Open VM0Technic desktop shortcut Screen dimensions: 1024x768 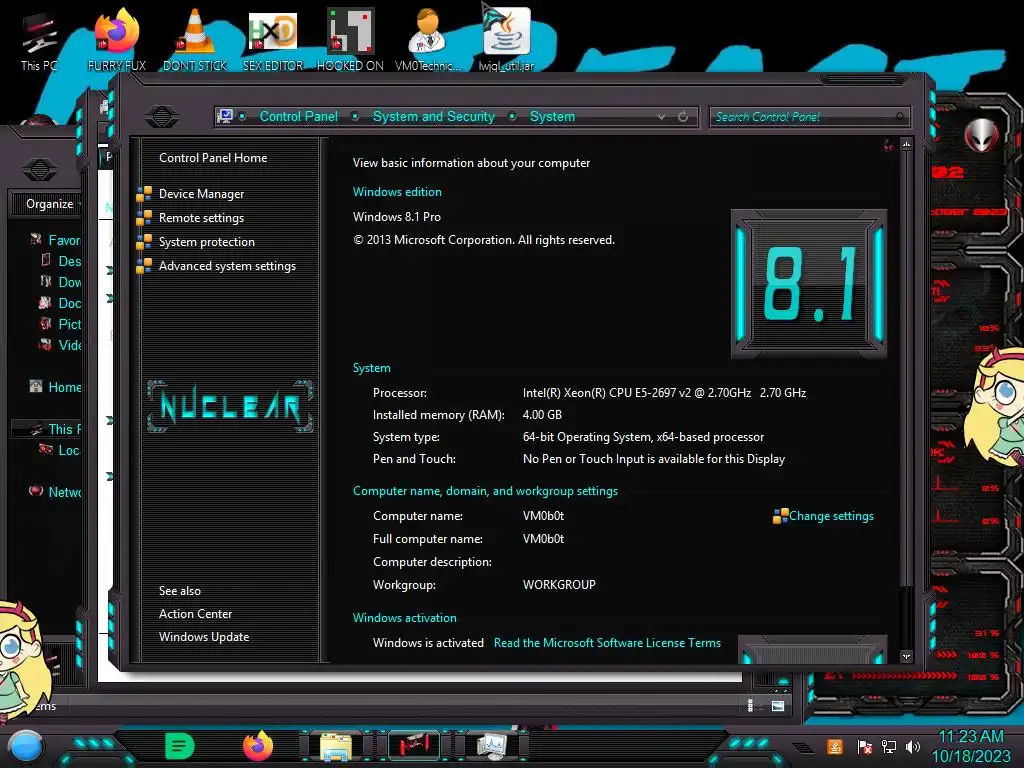[x=428, y=39]
